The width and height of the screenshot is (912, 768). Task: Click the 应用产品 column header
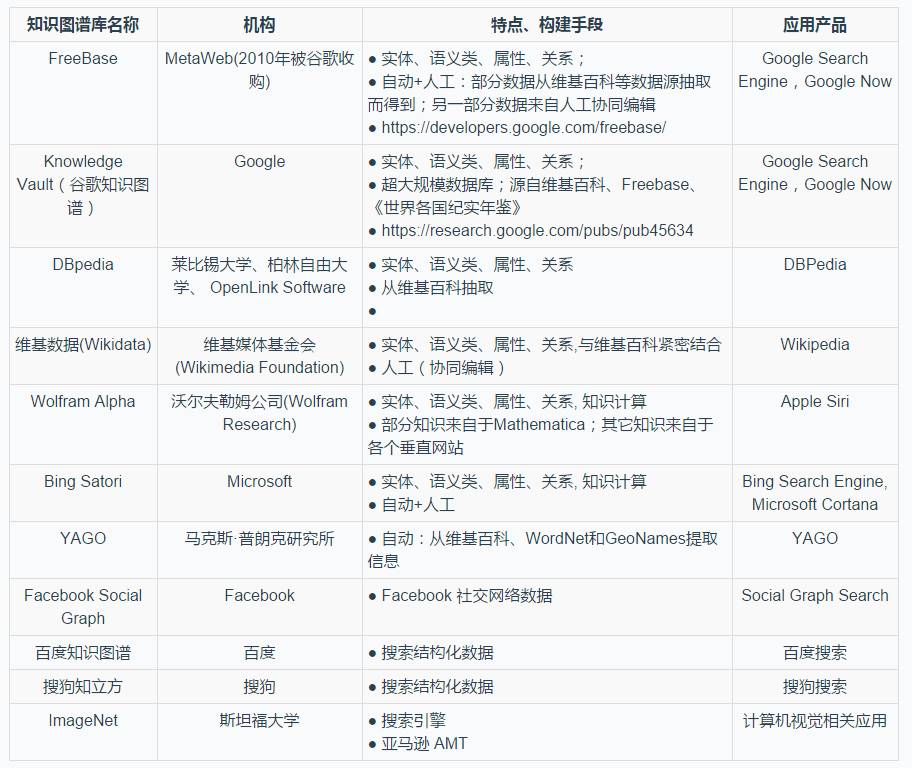click(x=815, y=25)
